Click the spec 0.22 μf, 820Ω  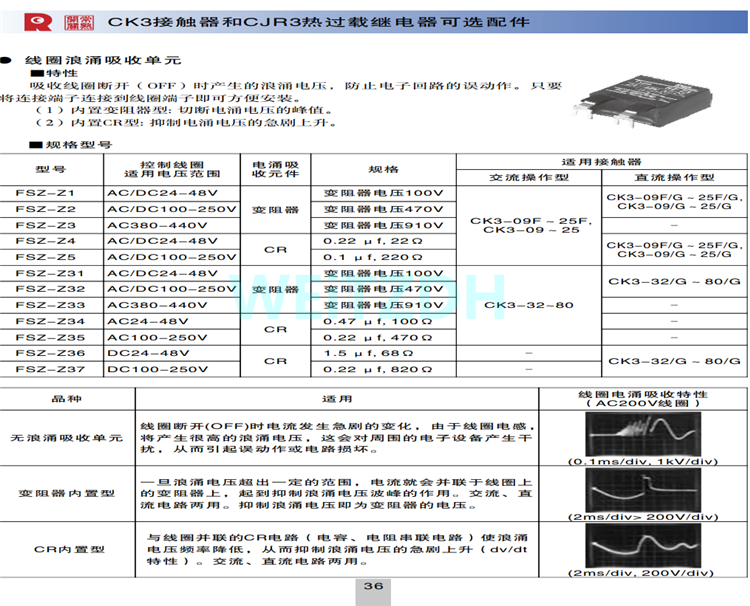pos(378,369)
